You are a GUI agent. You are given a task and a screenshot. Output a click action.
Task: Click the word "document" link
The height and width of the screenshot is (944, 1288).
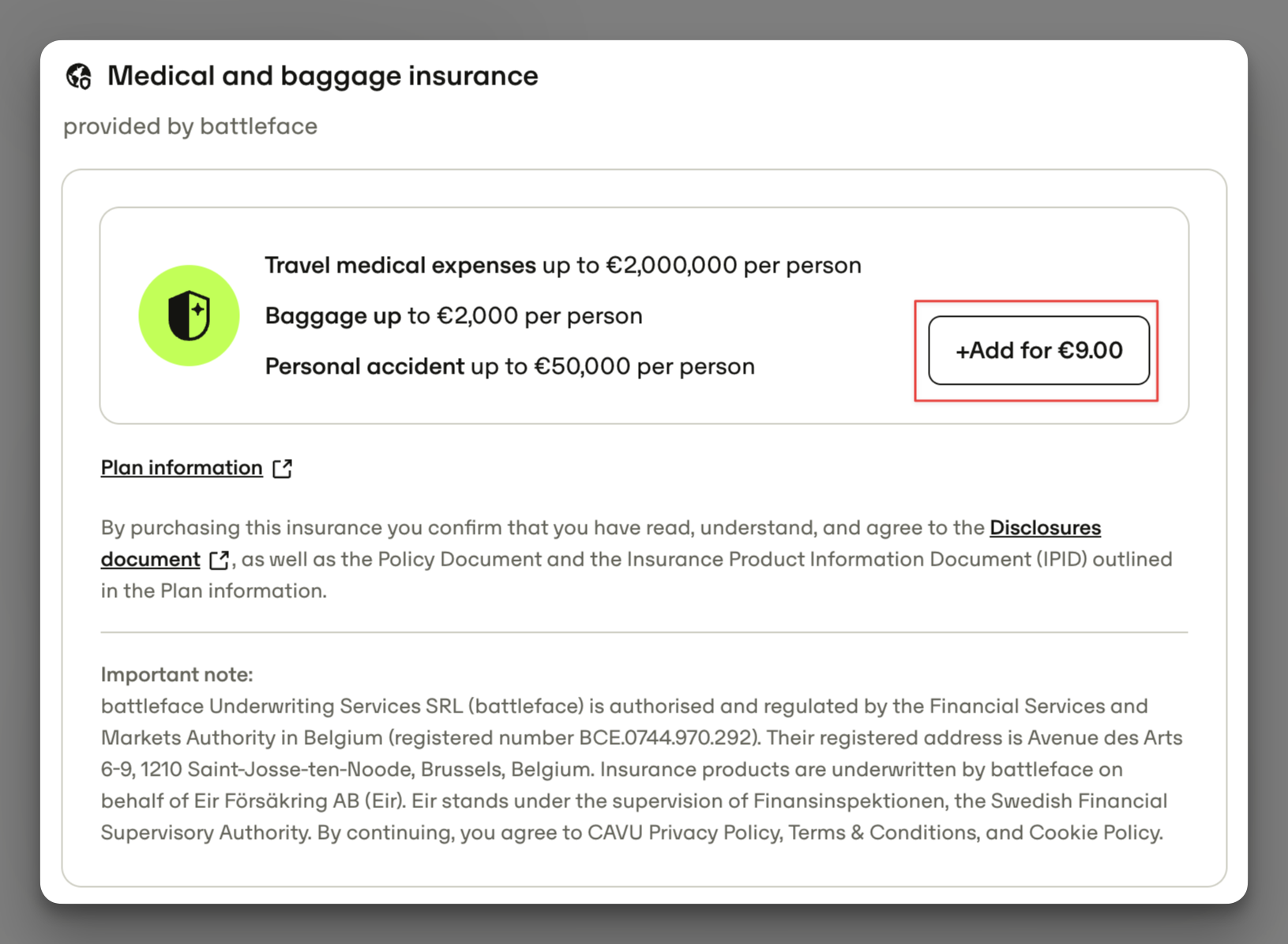coord(150,559)
